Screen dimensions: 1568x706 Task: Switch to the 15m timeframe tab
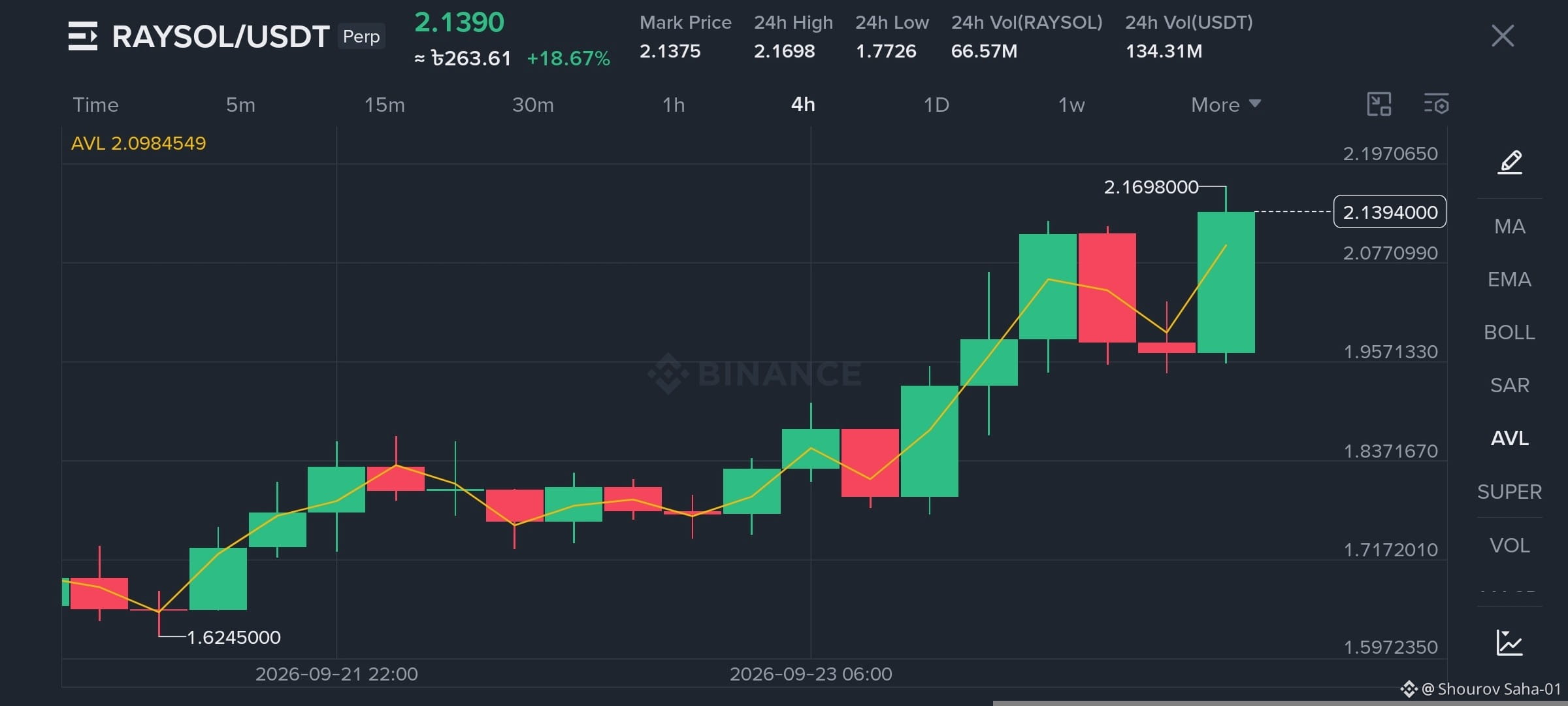point(385,105)
